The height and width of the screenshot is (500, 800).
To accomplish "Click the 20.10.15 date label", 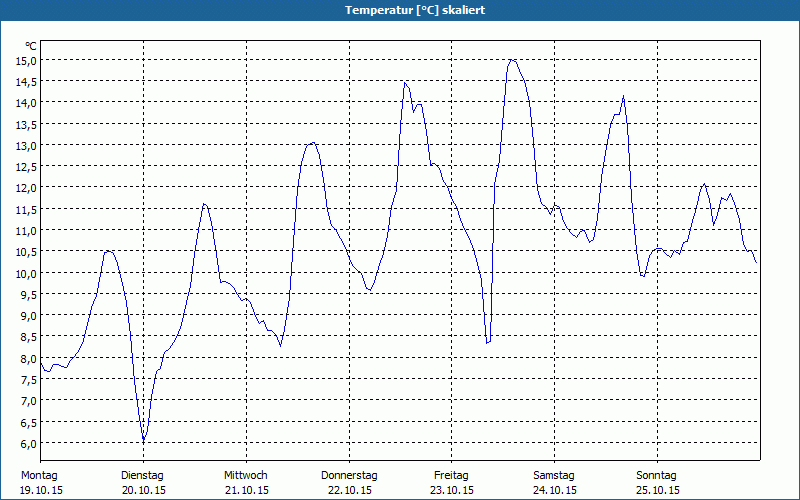I will click(144, 490).
